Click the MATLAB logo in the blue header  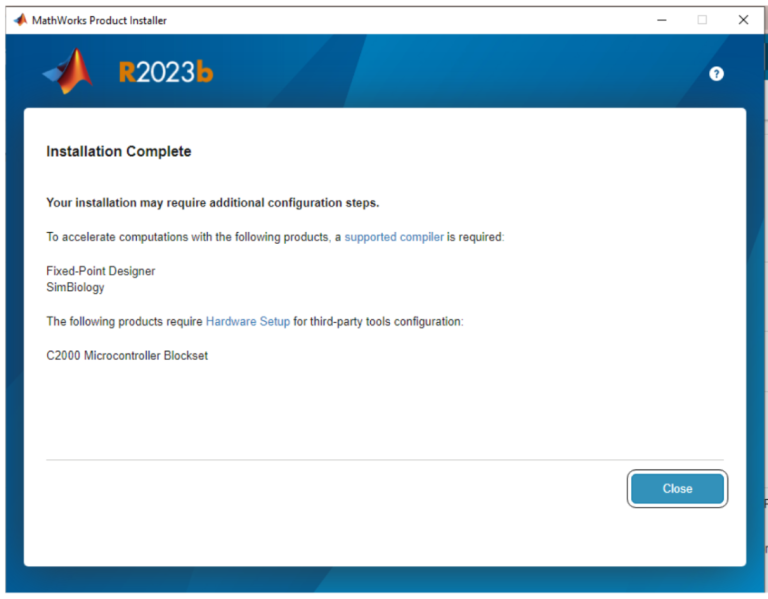tap(68, 72)
